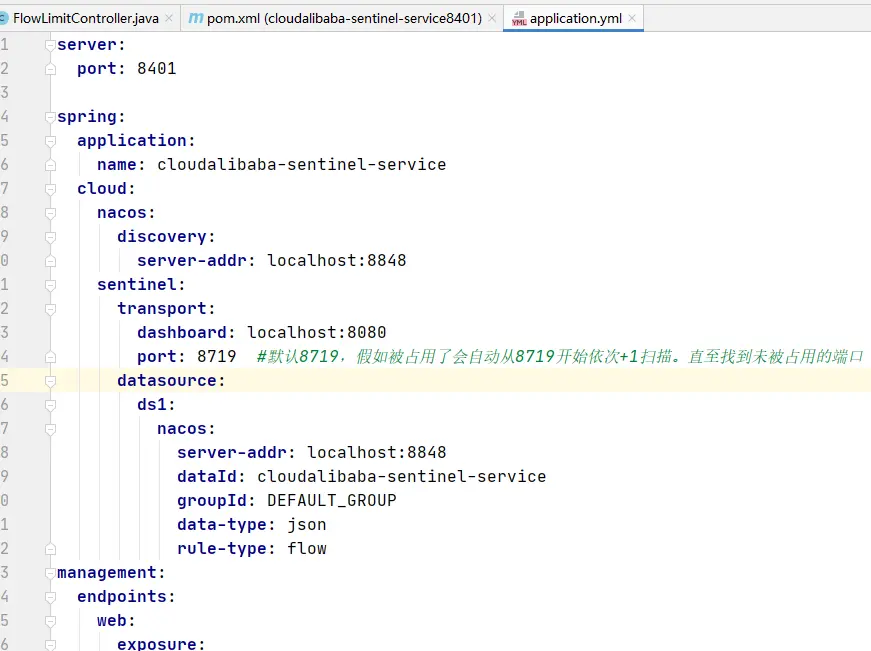Viewport: 871px width, 651px height.
Task: Fold the cloud: section
Action: pyautogui.click(x=51, y=189)
